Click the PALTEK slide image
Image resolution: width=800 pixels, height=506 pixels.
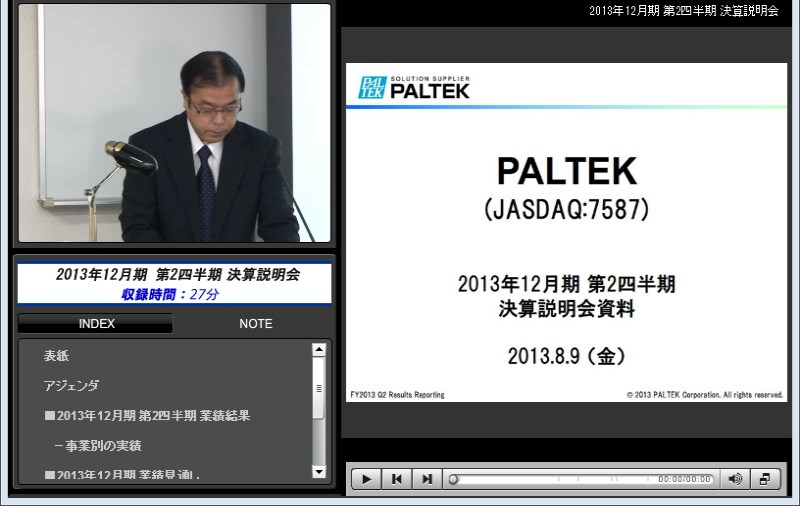point(566,233)
